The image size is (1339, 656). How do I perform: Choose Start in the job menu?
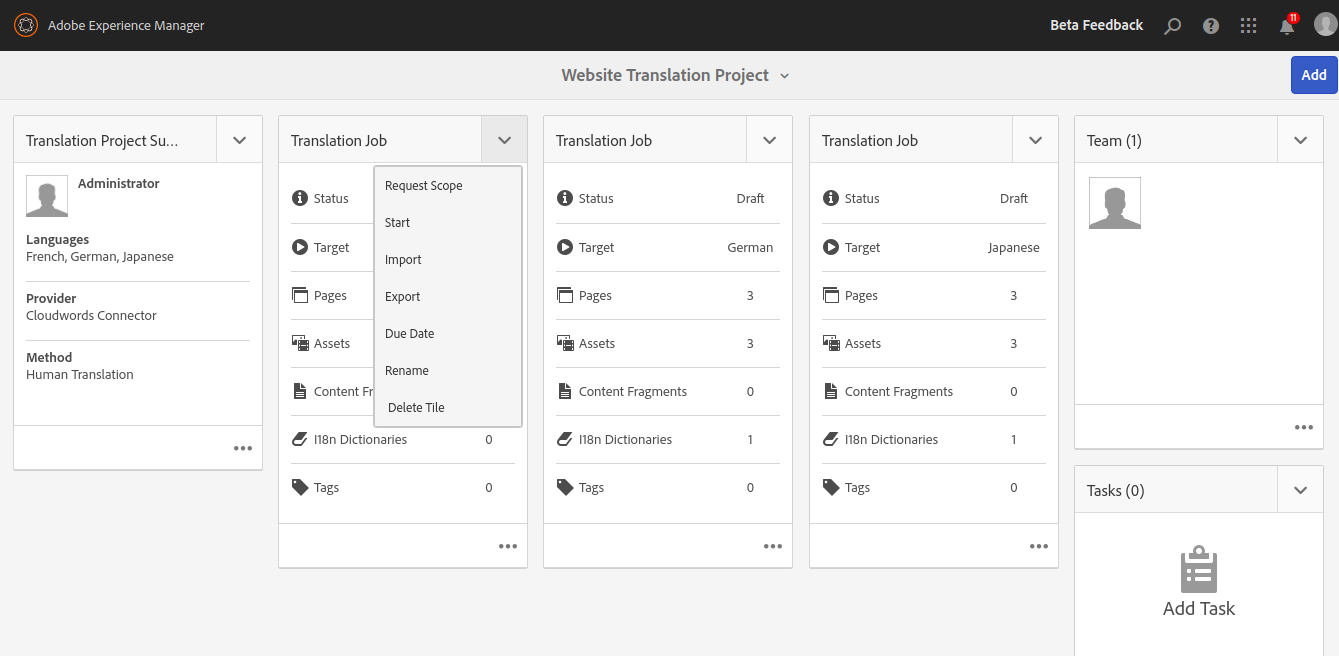pos(398,222)
